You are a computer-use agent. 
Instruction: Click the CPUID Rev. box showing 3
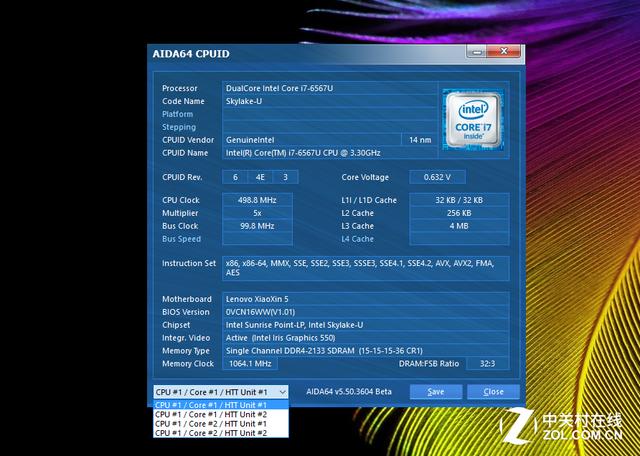pos(285,177)
